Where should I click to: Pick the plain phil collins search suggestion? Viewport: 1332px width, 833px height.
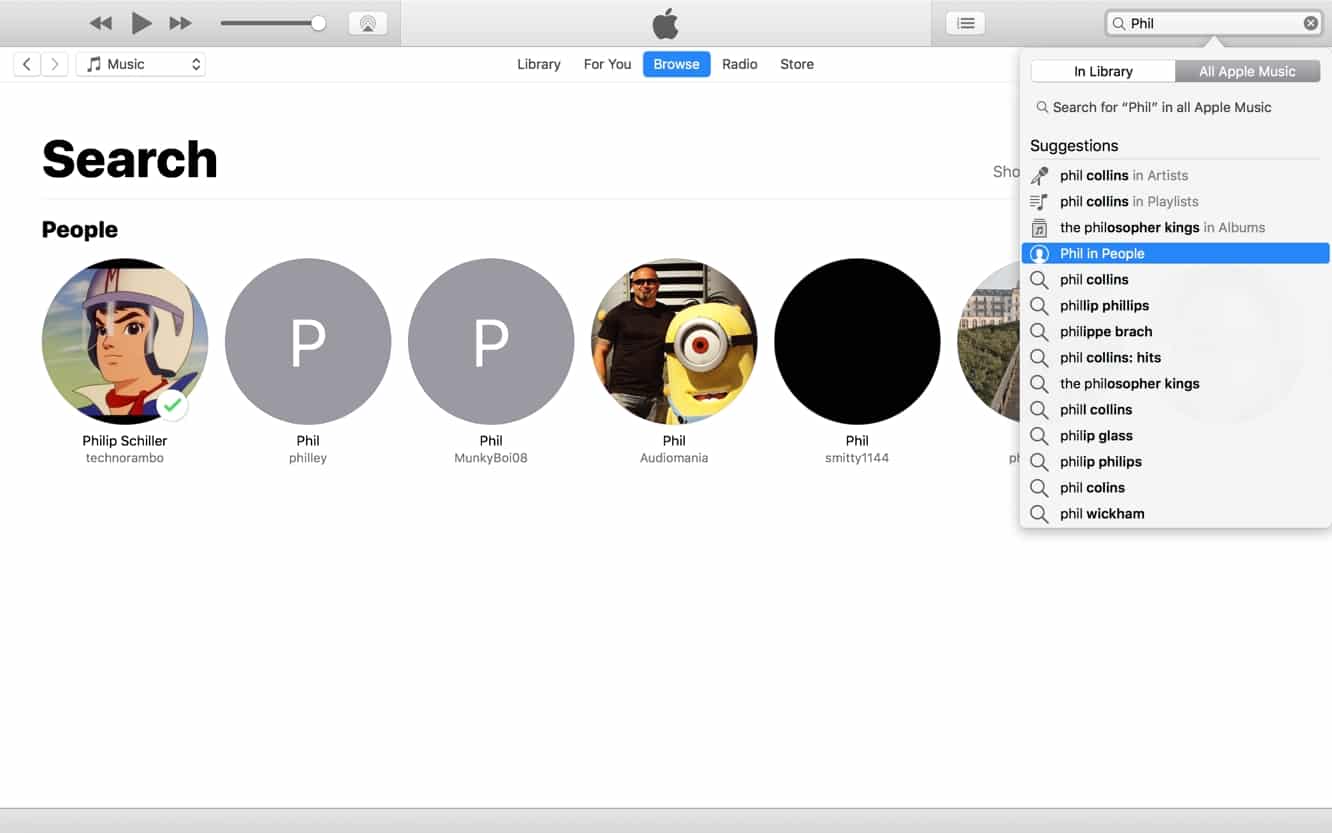pos(1175,279)
